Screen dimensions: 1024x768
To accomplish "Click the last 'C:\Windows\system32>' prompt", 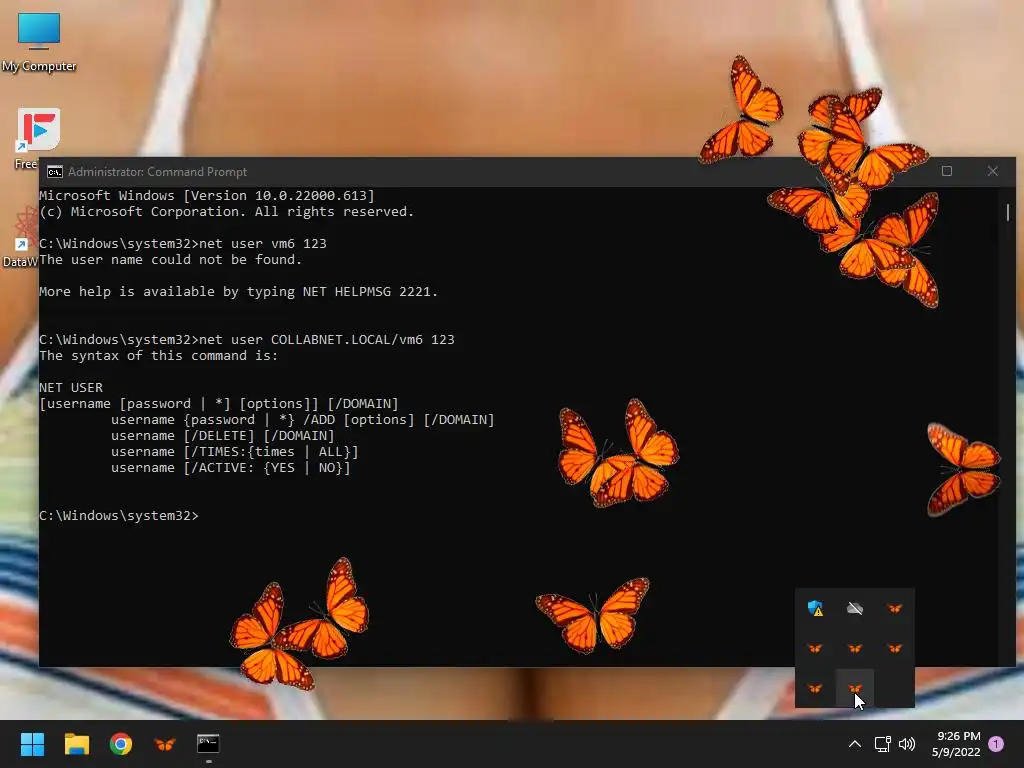I will tap(118, 516).
